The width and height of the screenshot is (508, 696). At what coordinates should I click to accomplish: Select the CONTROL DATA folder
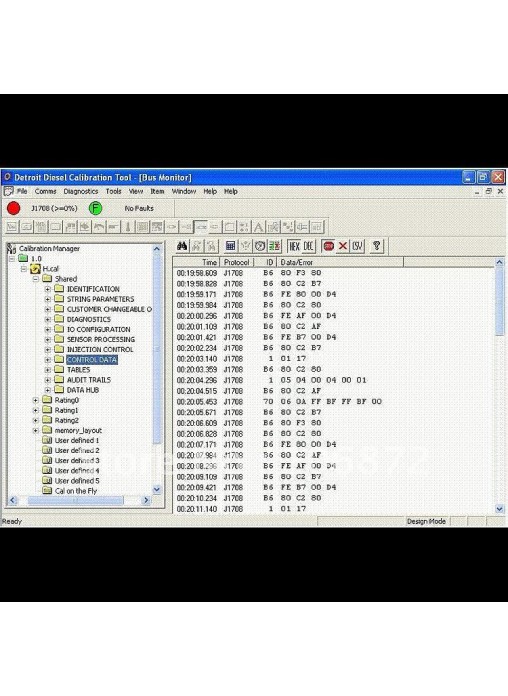click(92, 360)
